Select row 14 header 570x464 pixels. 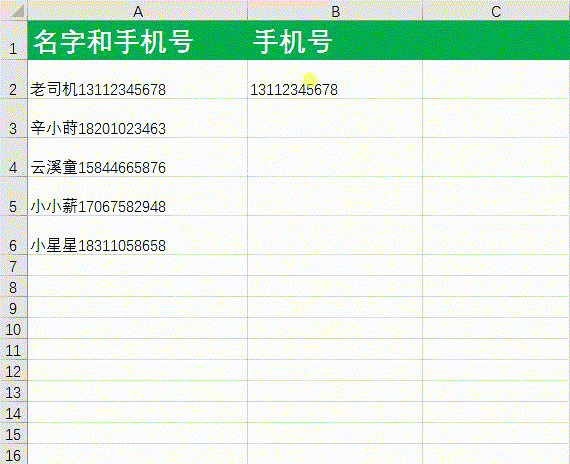14,412
